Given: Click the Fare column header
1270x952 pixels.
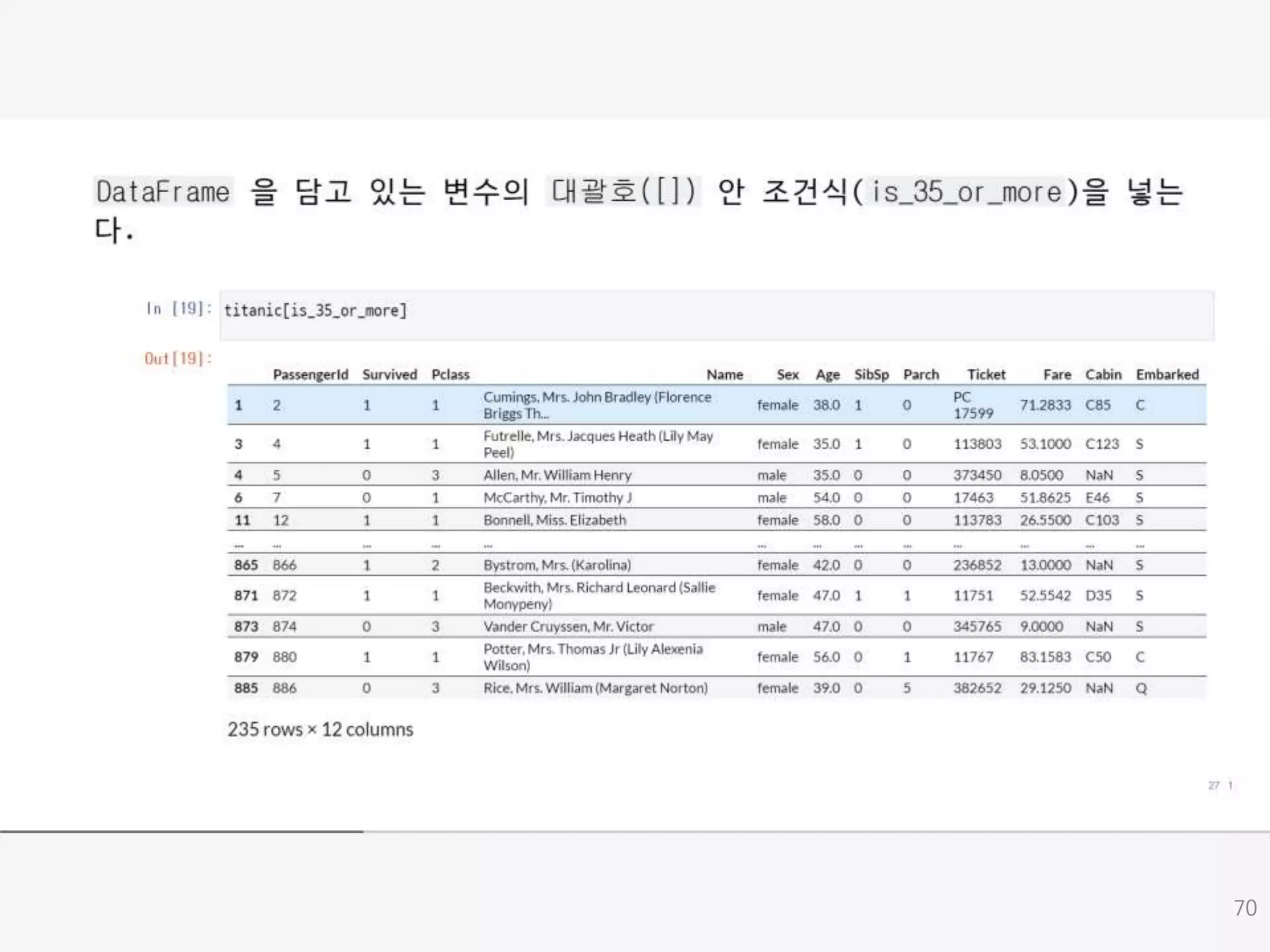Looking at the screenshot, I should pos(1057,374).
